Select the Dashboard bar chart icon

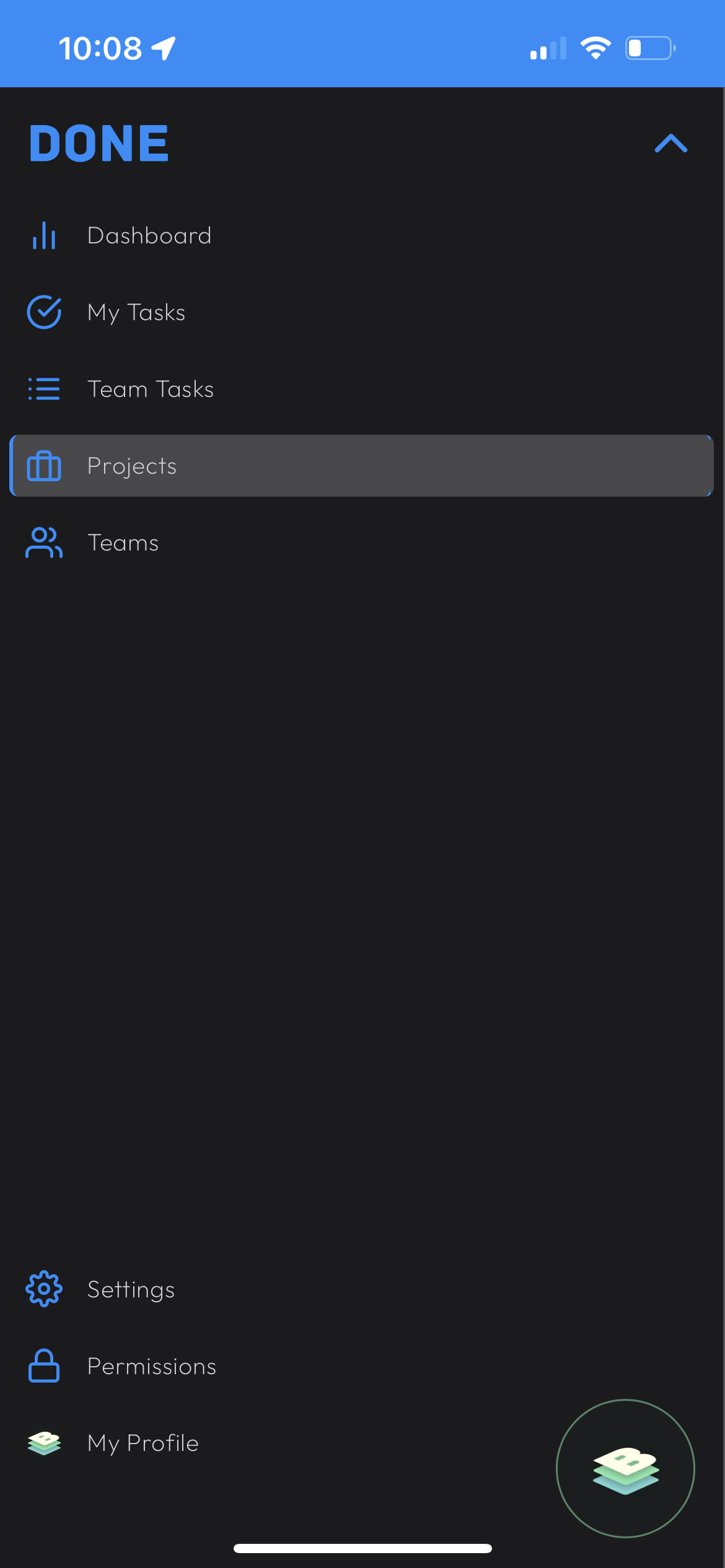pos(43,235)
